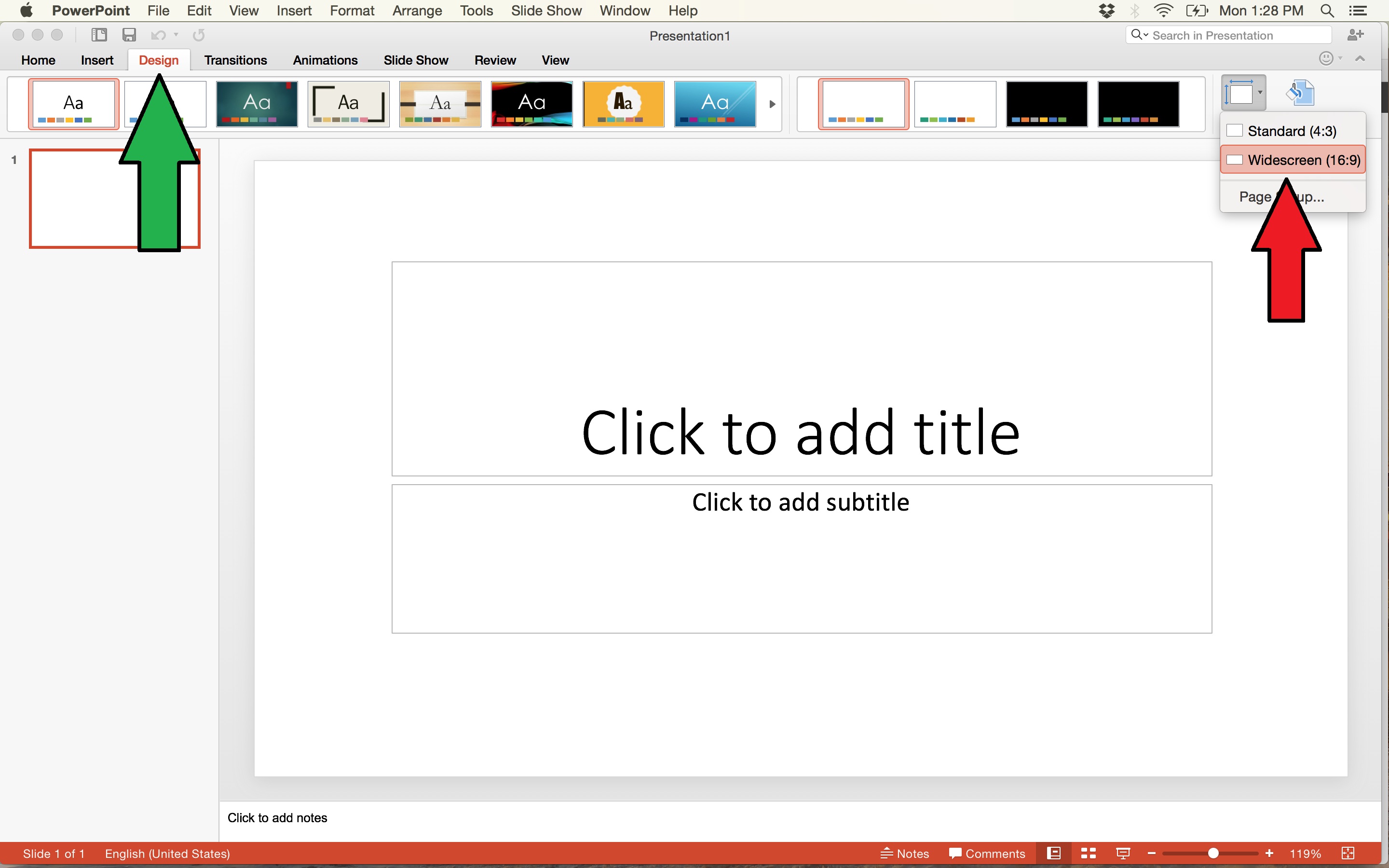Collapse the ribbon with chevron
This screenshot has height=868, width=1389.
(x=1360, y=58)
